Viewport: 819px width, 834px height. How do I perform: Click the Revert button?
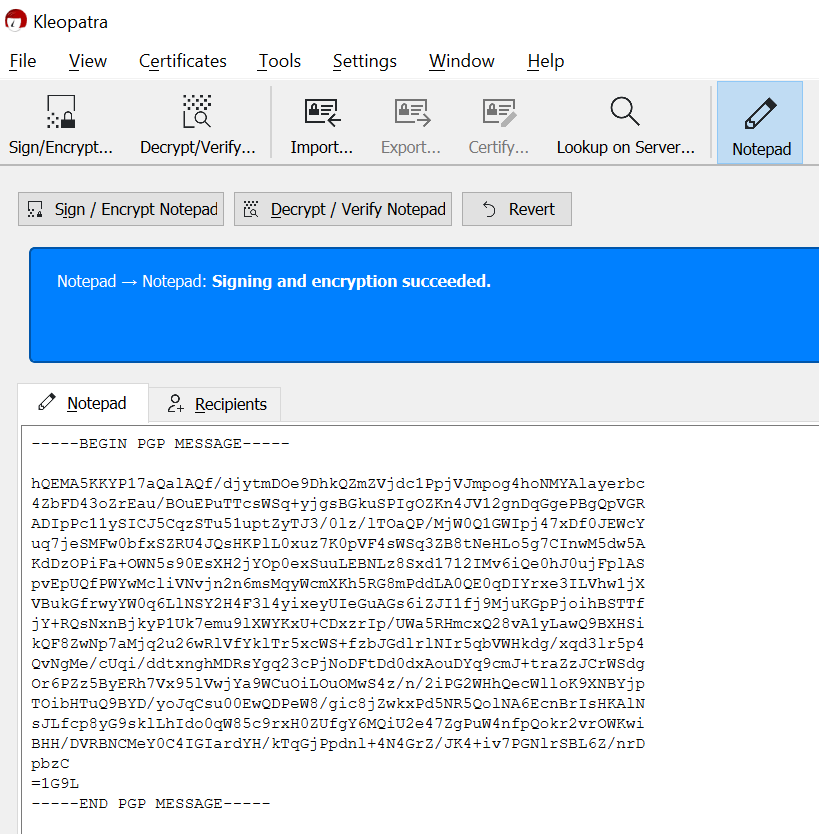click(516, 209)
